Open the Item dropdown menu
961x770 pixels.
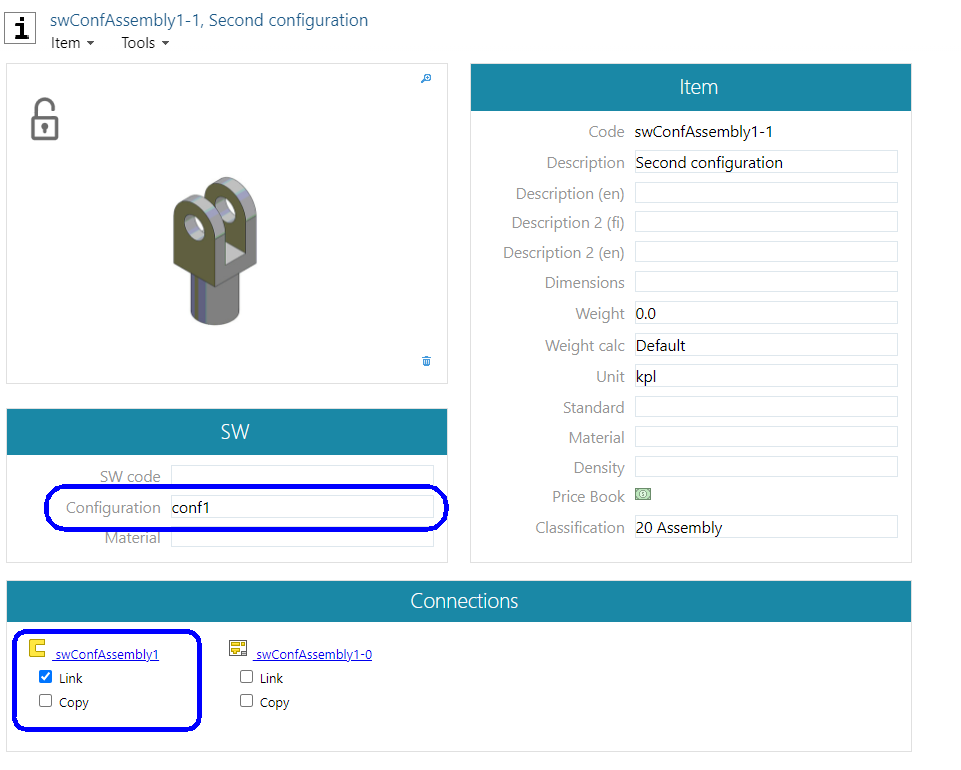coord(72,43)
